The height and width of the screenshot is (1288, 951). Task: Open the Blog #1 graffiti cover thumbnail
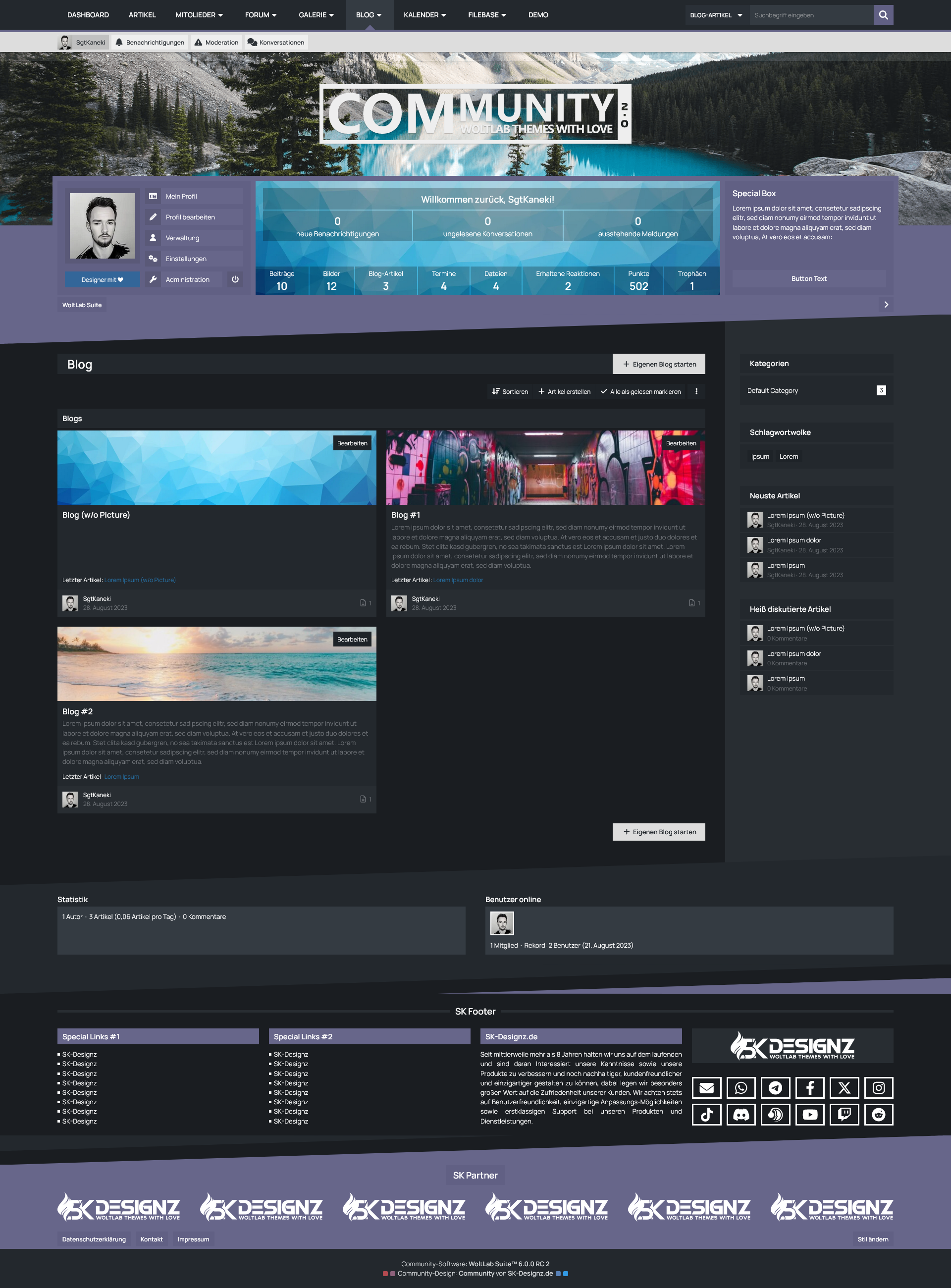click(x=545, y=468)
